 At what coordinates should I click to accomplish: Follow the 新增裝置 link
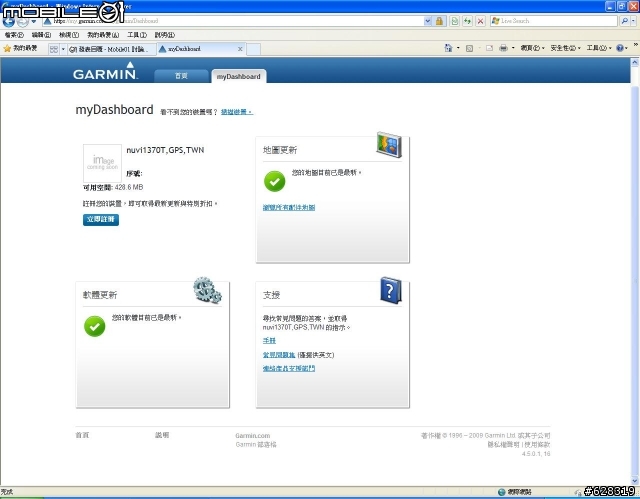pos(237,112)
